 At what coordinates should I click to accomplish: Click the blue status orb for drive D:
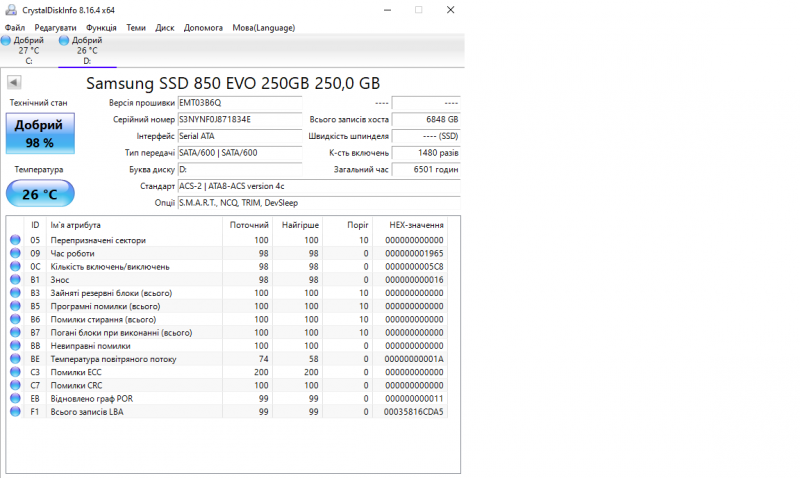66,40
